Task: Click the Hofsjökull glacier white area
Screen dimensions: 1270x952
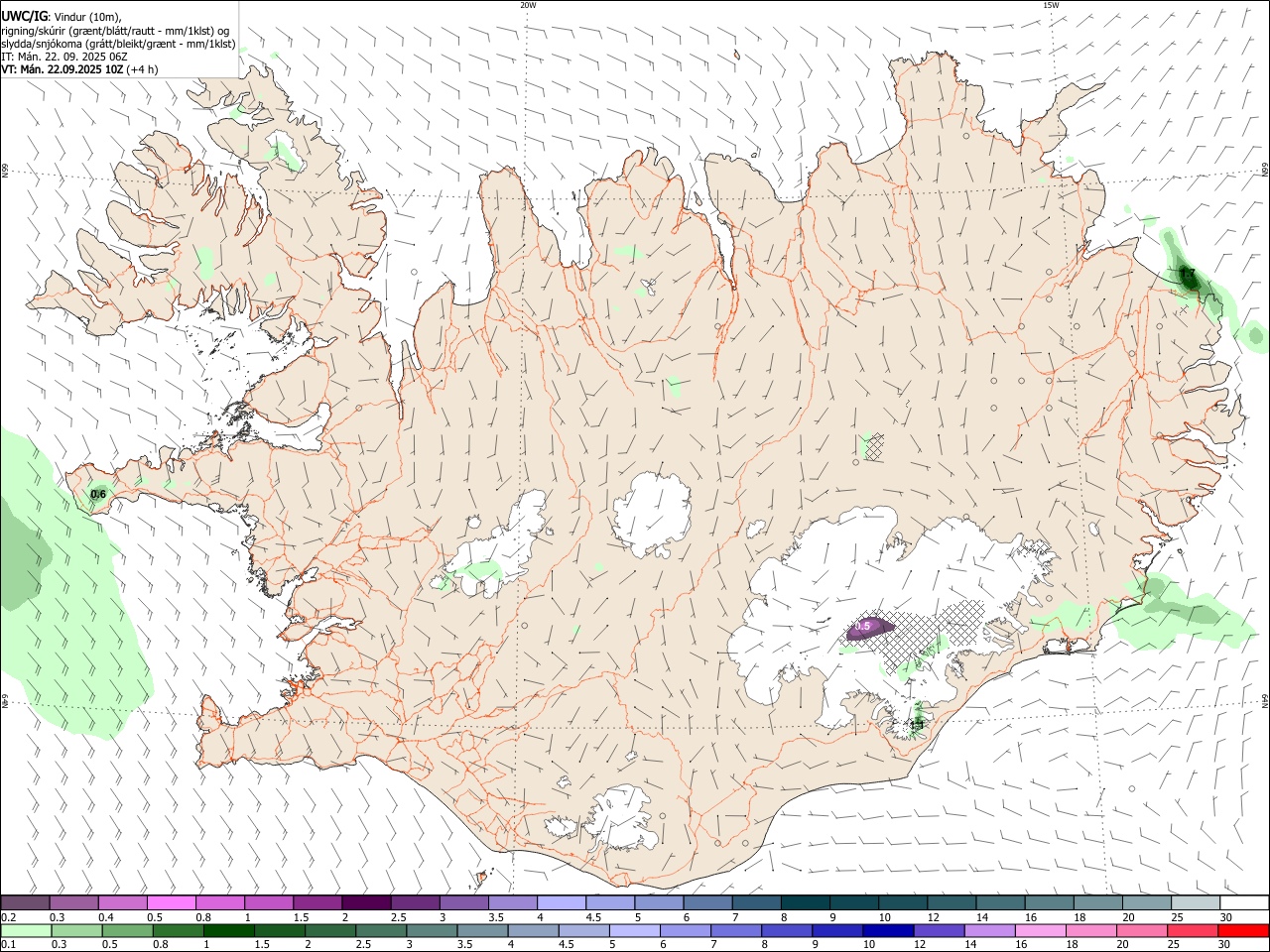Action: [x=652, y=513]
